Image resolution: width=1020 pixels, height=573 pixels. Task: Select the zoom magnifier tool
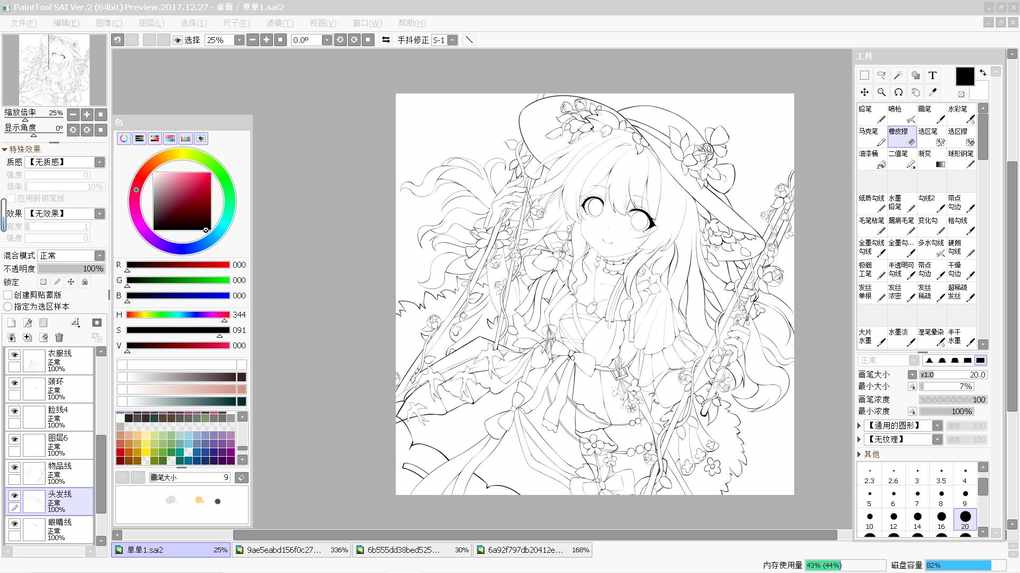[881, 92]
